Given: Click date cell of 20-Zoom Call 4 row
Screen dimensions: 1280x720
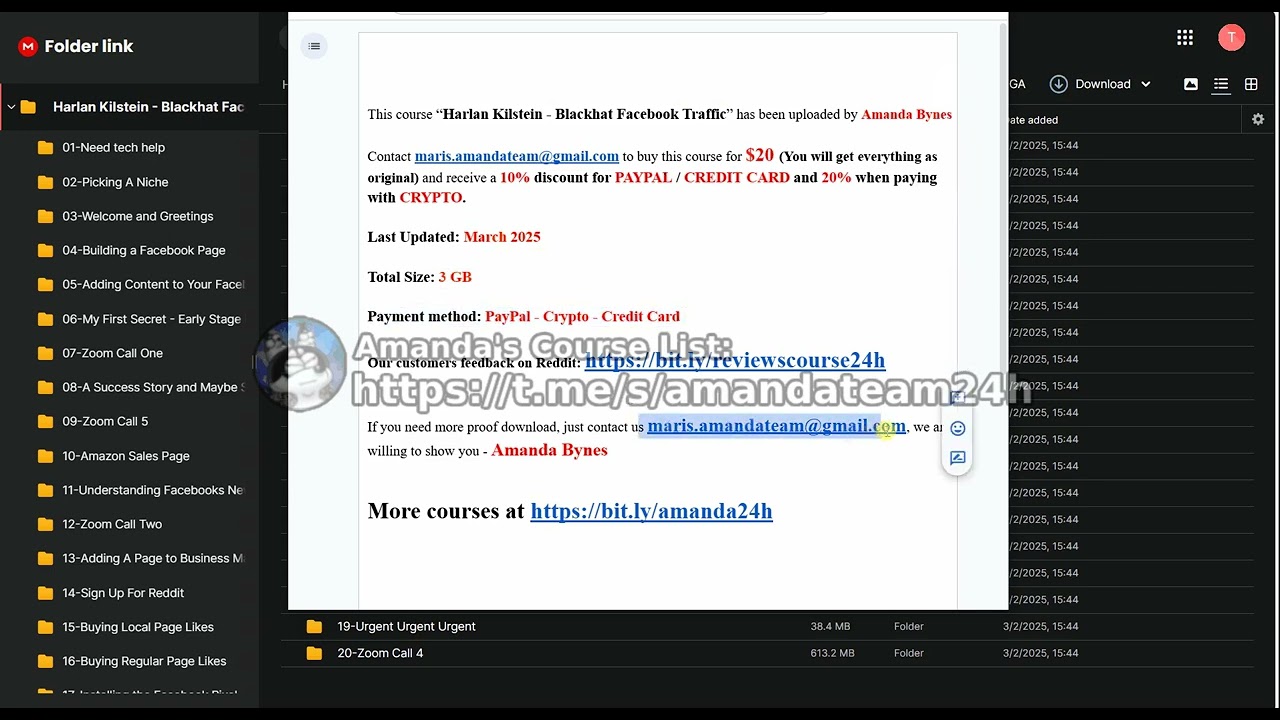Looking at the screenshot, I should 1040,654.
